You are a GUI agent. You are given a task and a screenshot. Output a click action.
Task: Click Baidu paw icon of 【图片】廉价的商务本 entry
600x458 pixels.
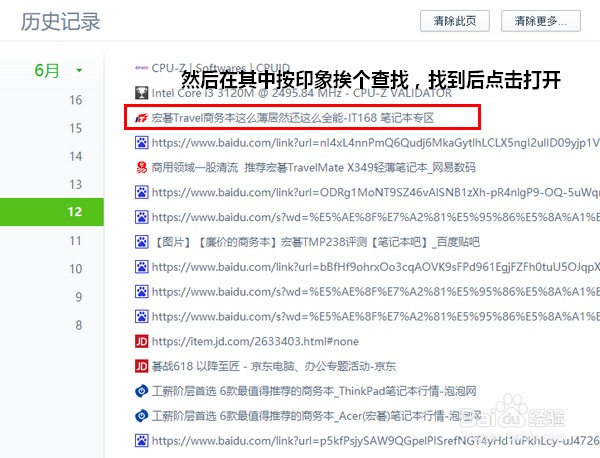pos(141,242)
